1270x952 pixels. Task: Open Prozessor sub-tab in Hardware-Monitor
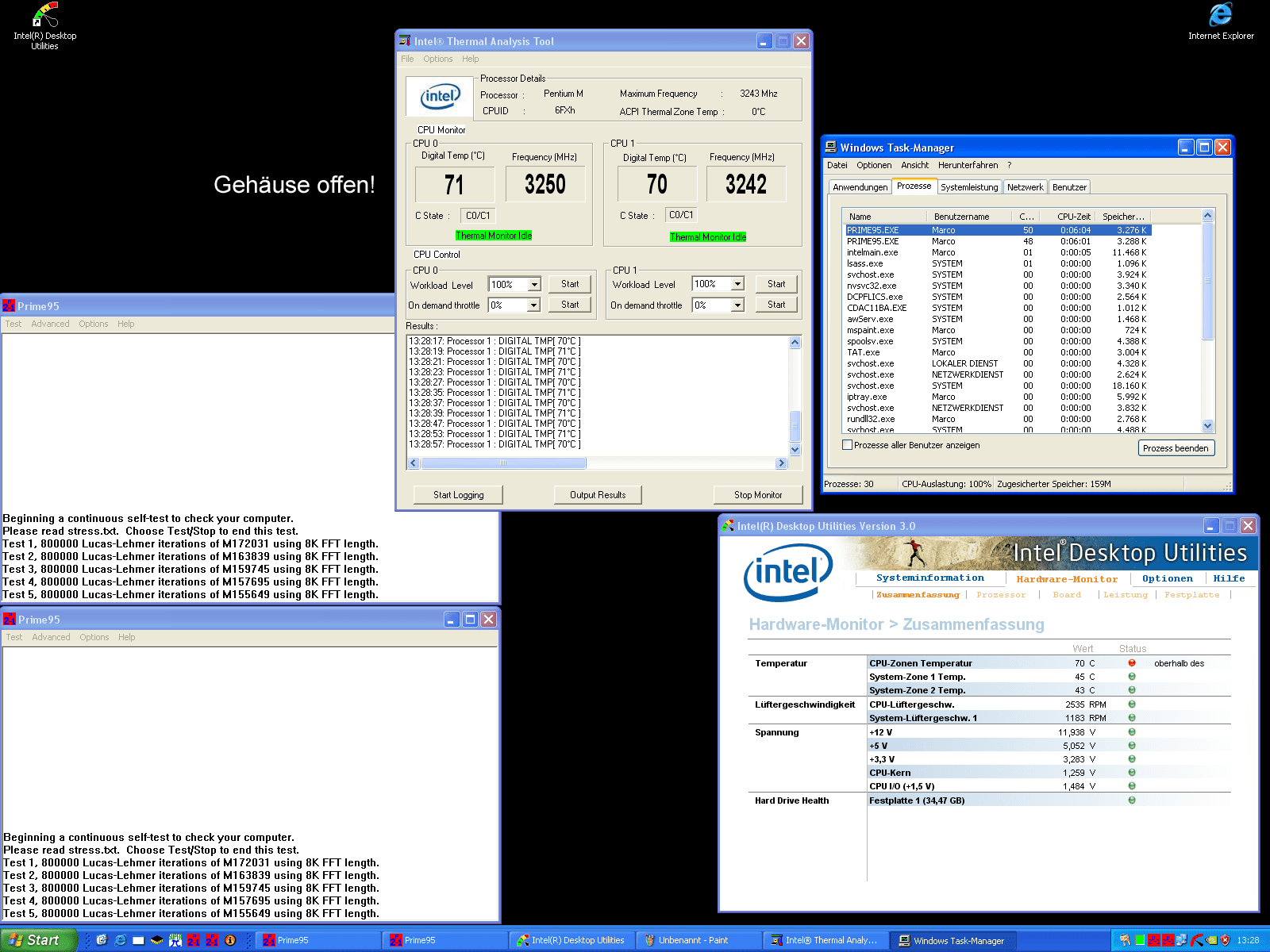tap(1000, 595)
